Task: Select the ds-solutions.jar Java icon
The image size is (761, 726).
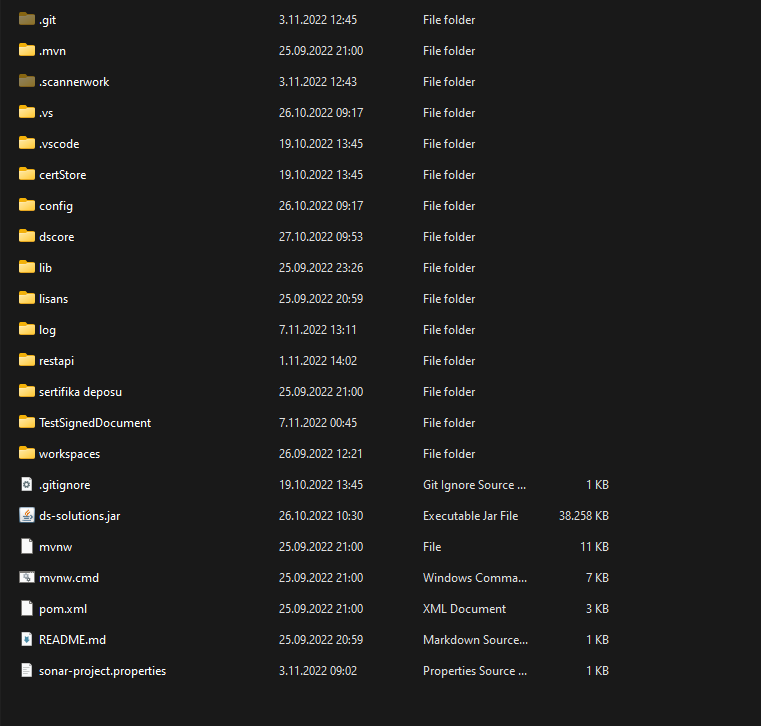Action: [x=27, y=515]
